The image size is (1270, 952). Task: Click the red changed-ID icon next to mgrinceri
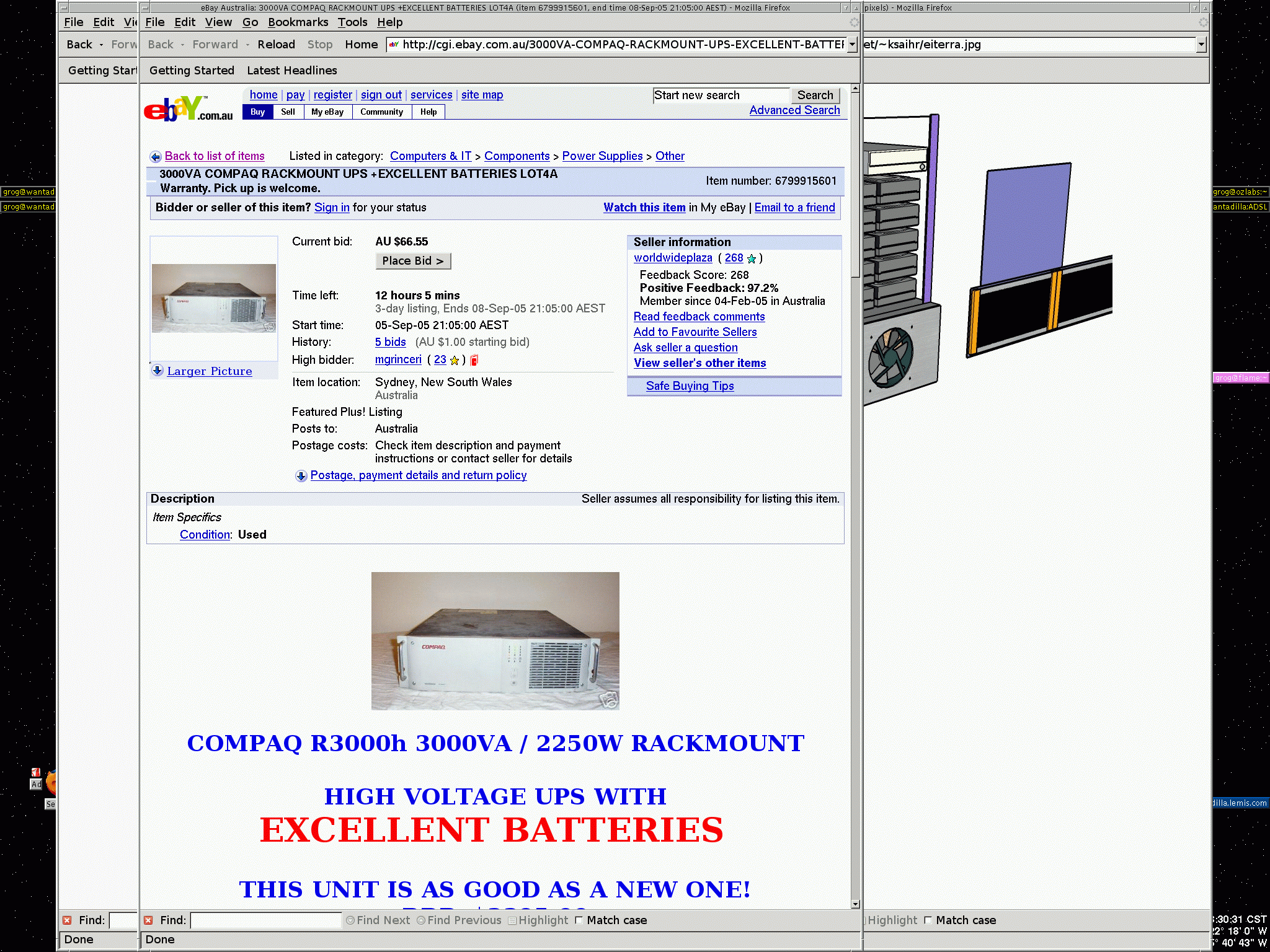(x=474, y=360)
